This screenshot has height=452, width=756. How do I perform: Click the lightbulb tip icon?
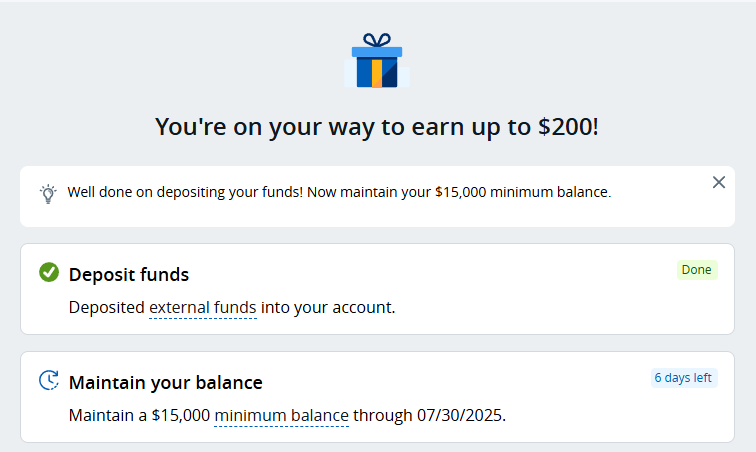48,194
